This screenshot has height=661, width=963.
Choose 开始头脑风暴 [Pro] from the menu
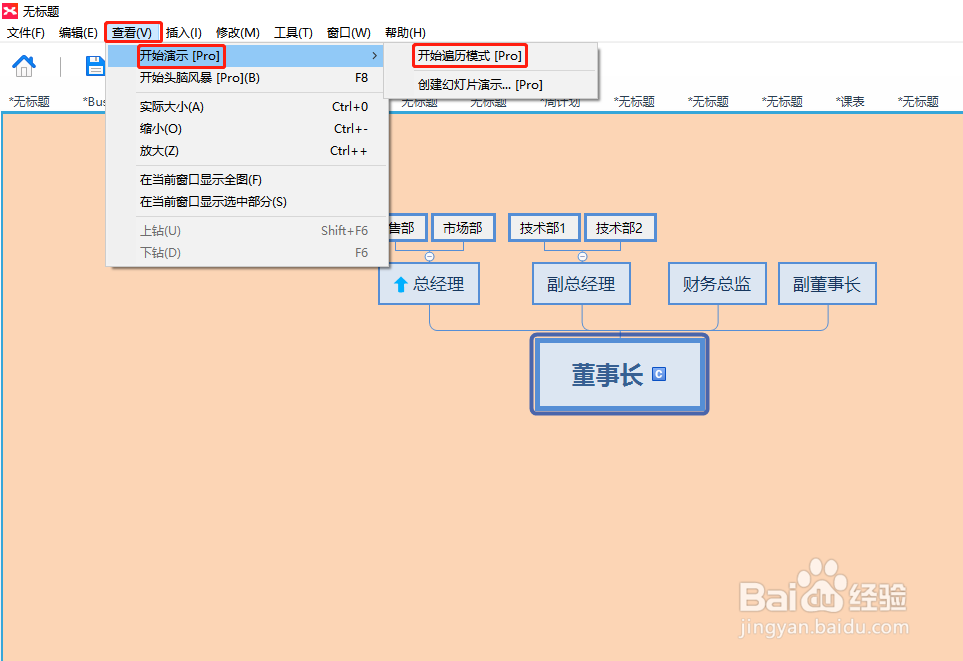(200, 80)
